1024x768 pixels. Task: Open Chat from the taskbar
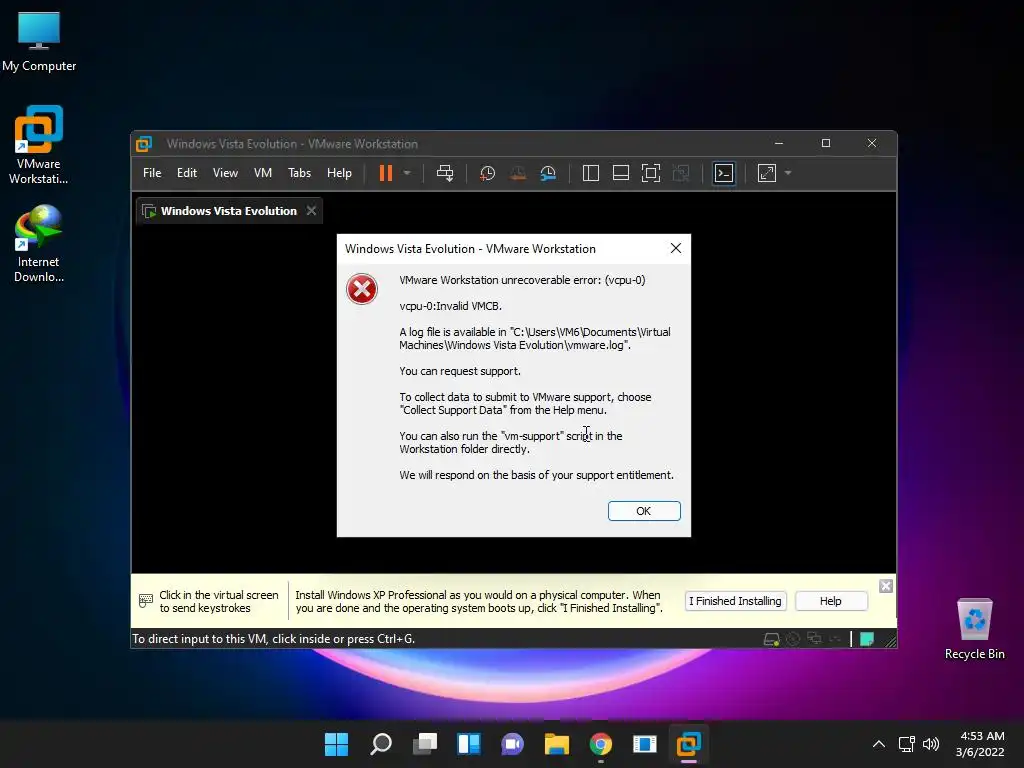click(x=513, y=744)
